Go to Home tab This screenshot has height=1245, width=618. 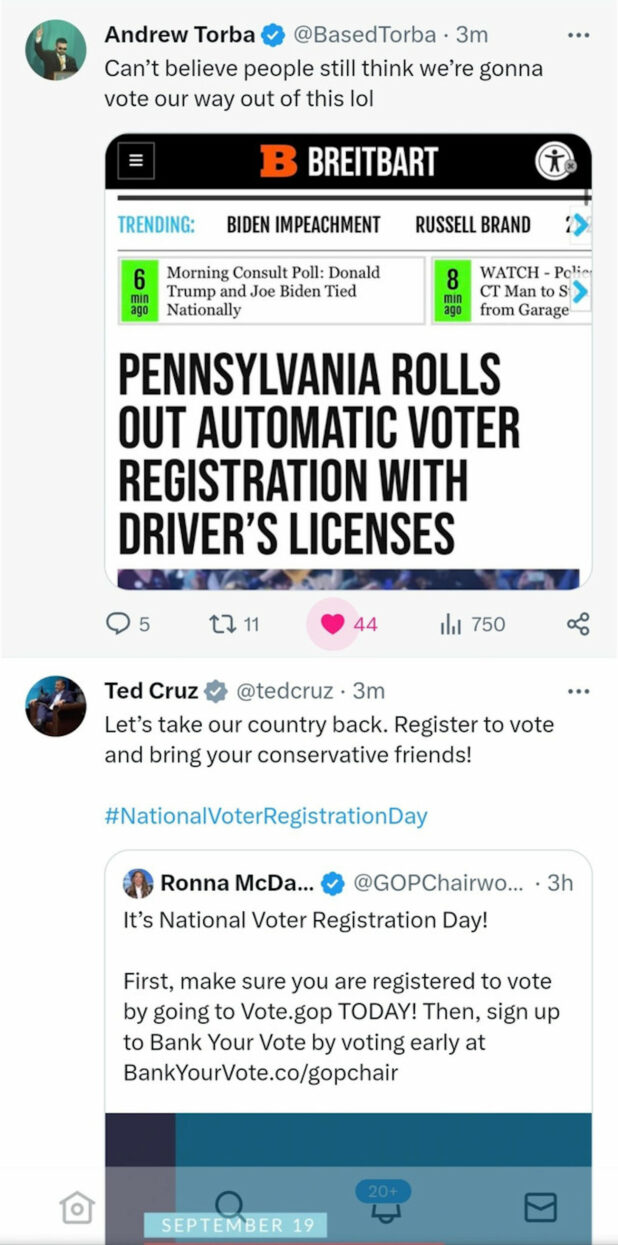[76, 1208]
